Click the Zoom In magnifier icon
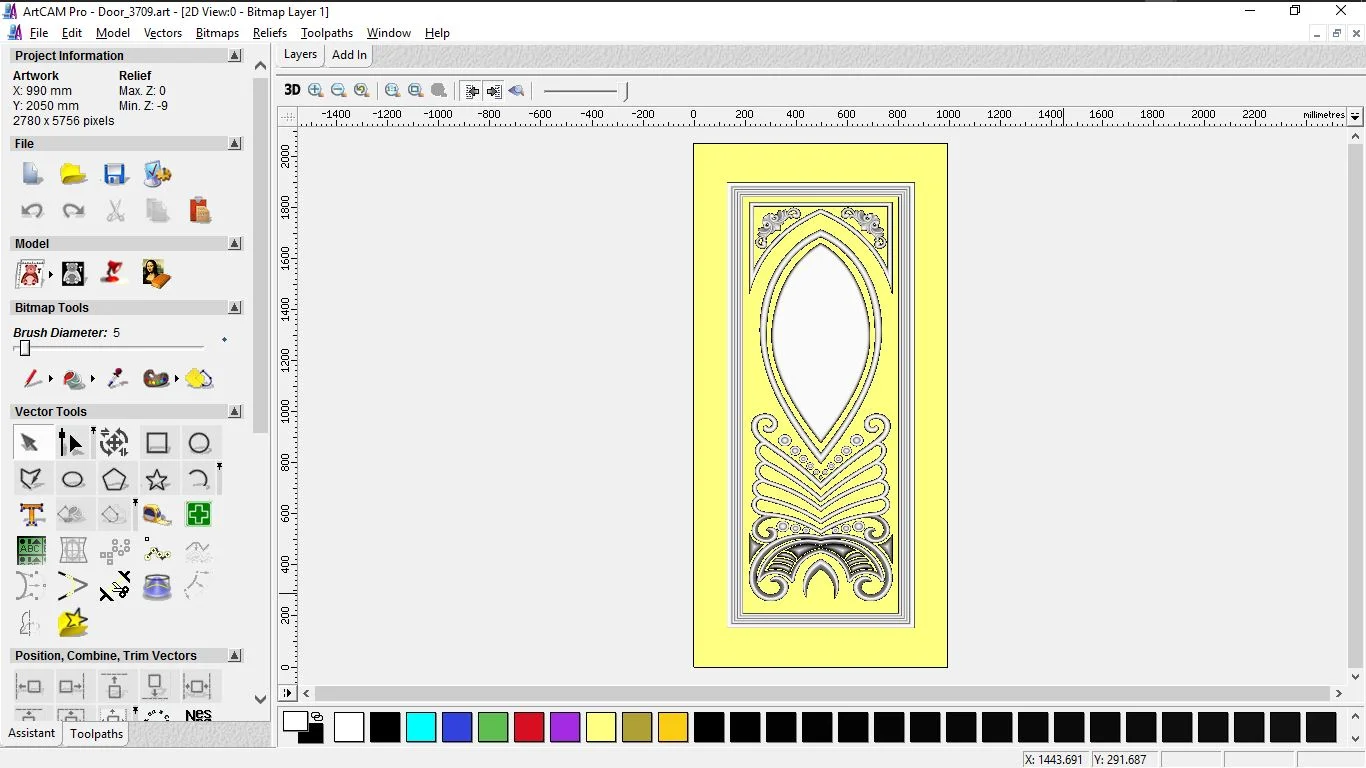This screenshot has height=768, width=1366. pyautogui.click(x=316, y=90)
